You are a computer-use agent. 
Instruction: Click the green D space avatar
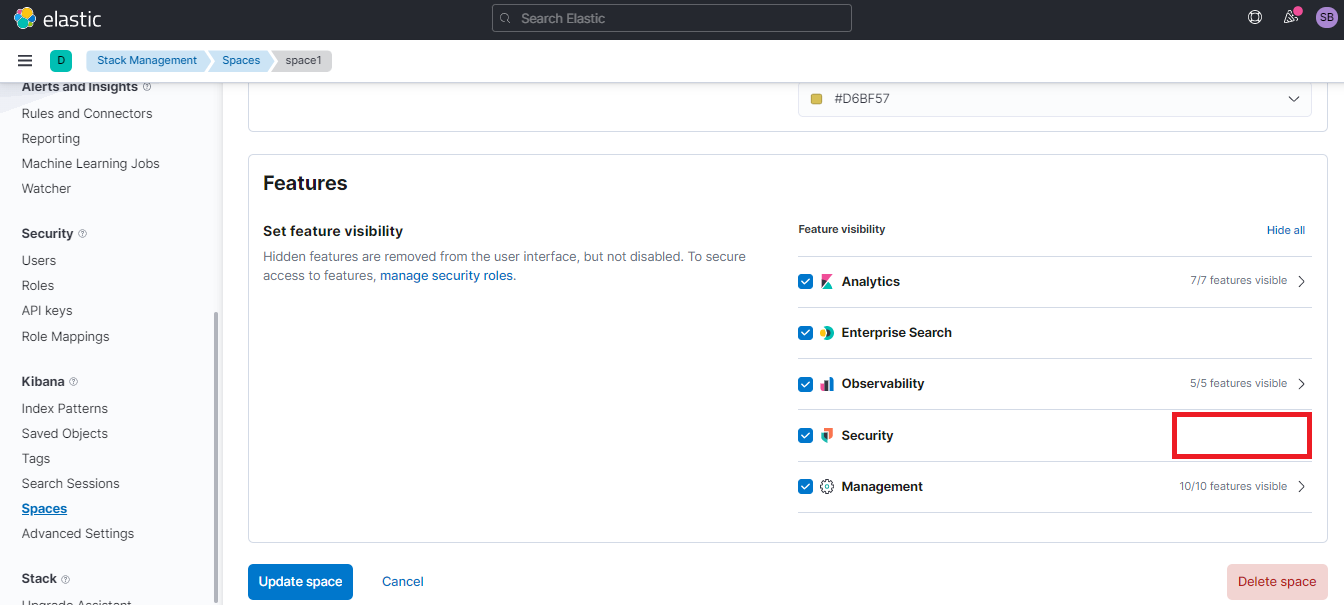[x=61, y=61]
